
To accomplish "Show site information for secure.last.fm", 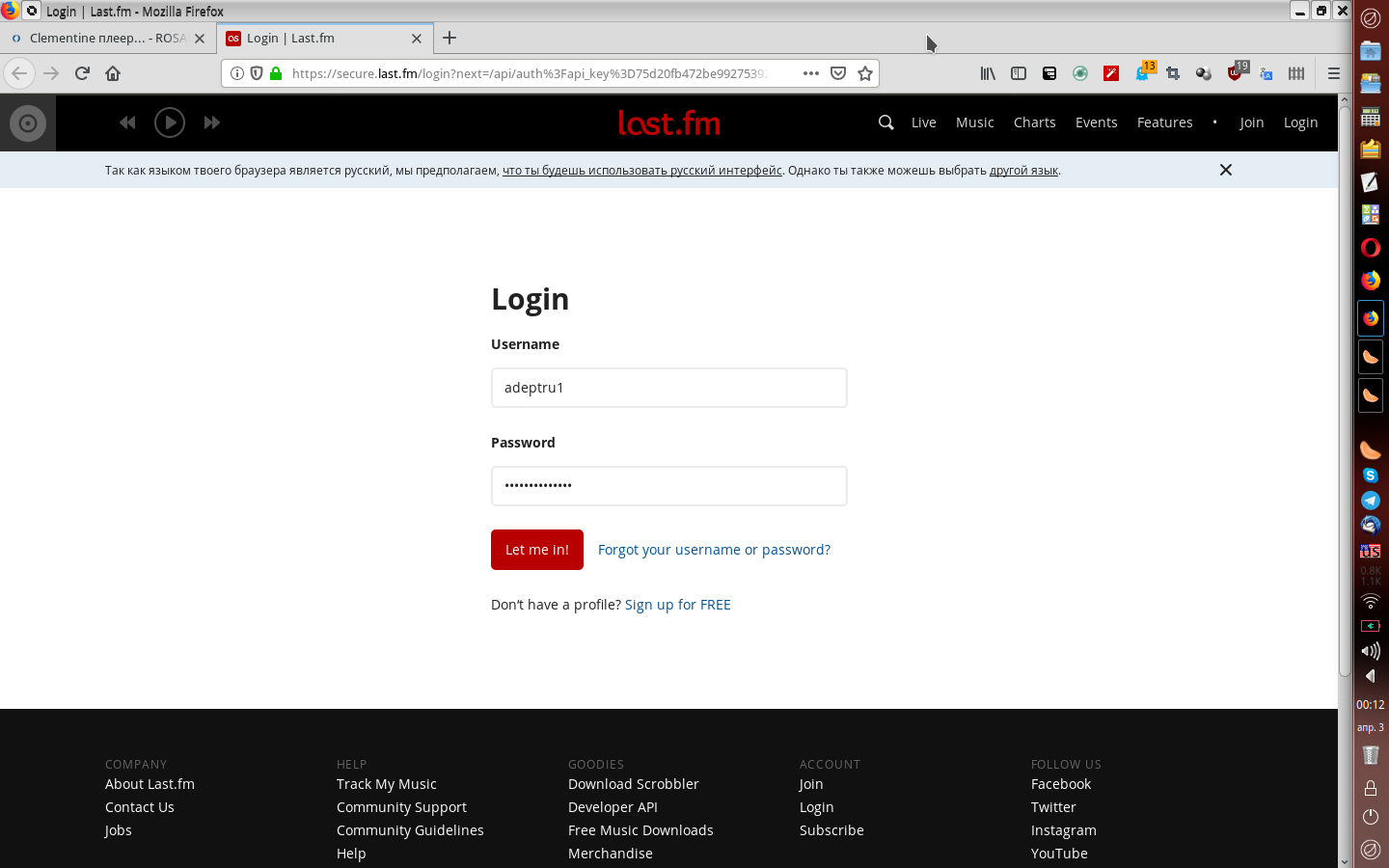I will click(x=237, y=73).
